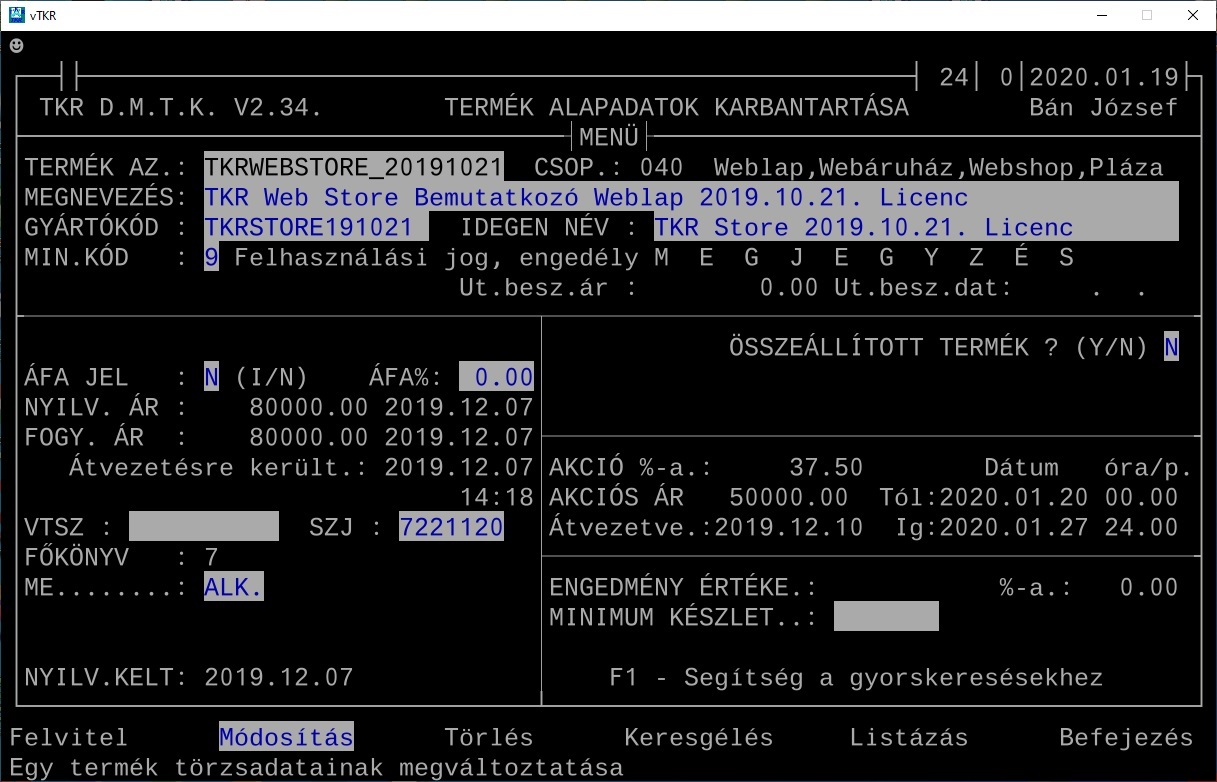
Task: Toggle the ÖSSZEÁLLÍTOTT TERMÉK Y/N field
Action: click(1170, 348)
